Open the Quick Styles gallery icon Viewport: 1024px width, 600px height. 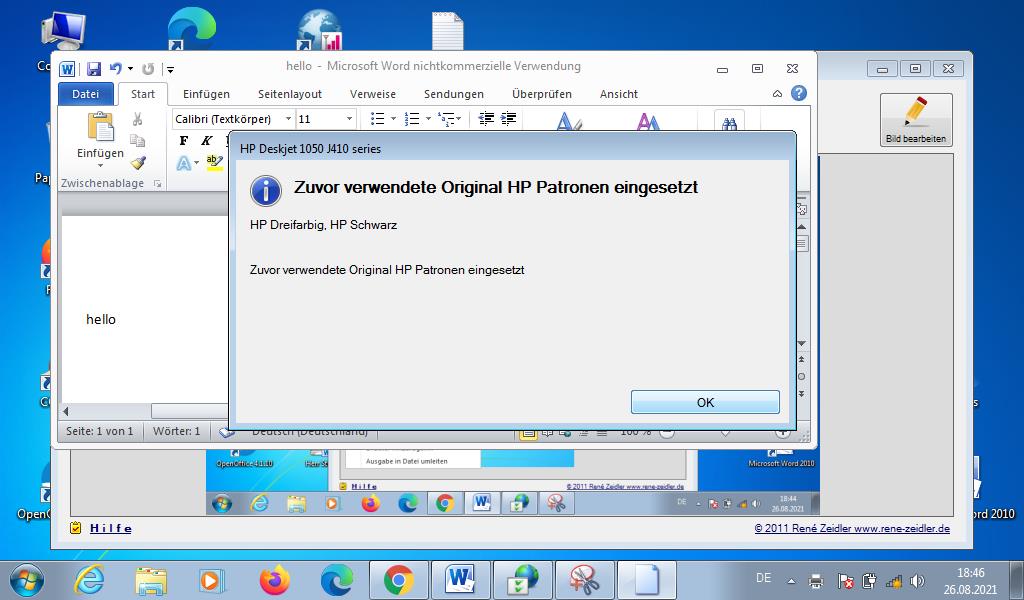click(569, 121)
